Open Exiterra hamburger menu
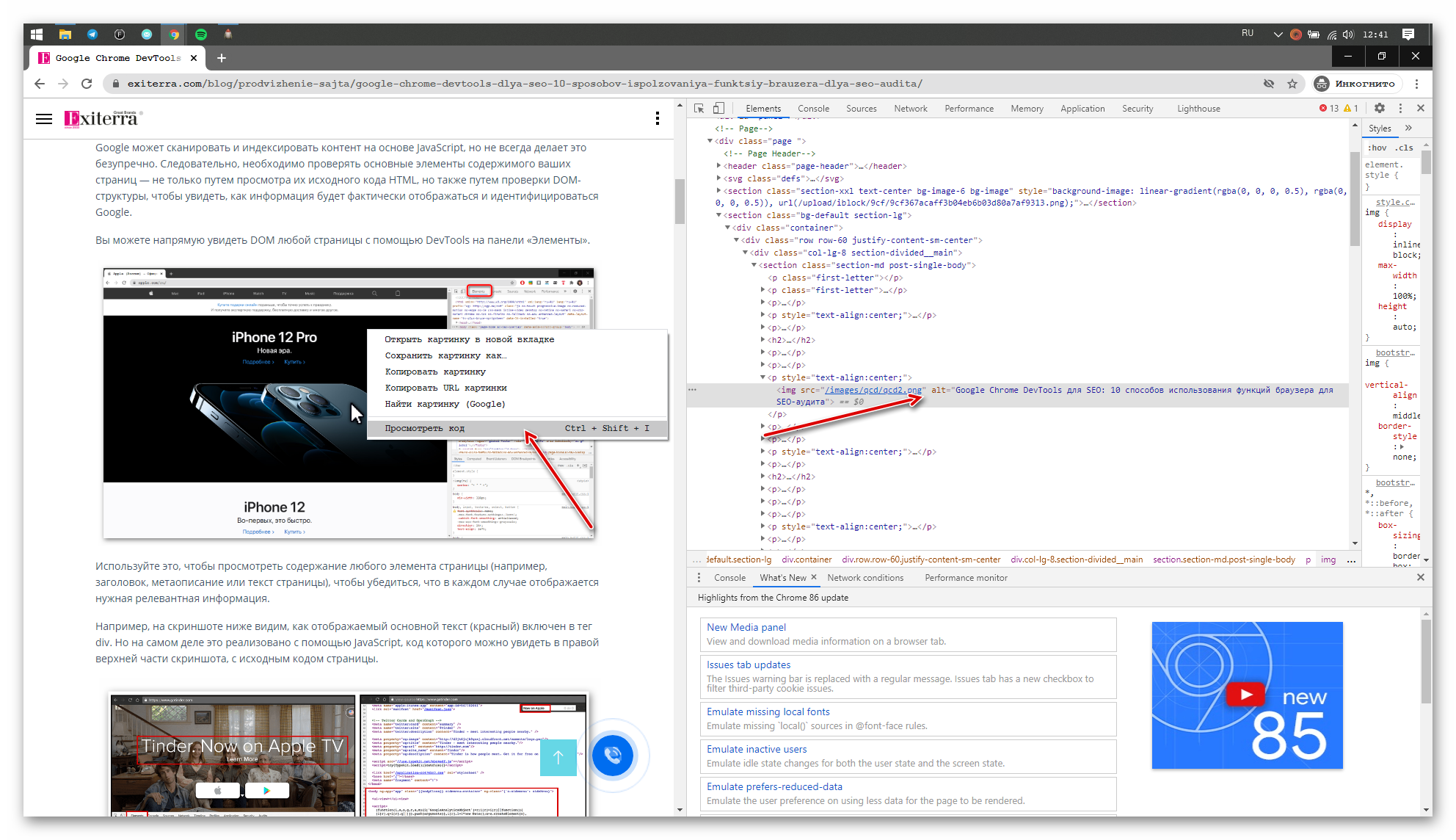Viewport: 1456px width, 840px height. click(44, 119)
